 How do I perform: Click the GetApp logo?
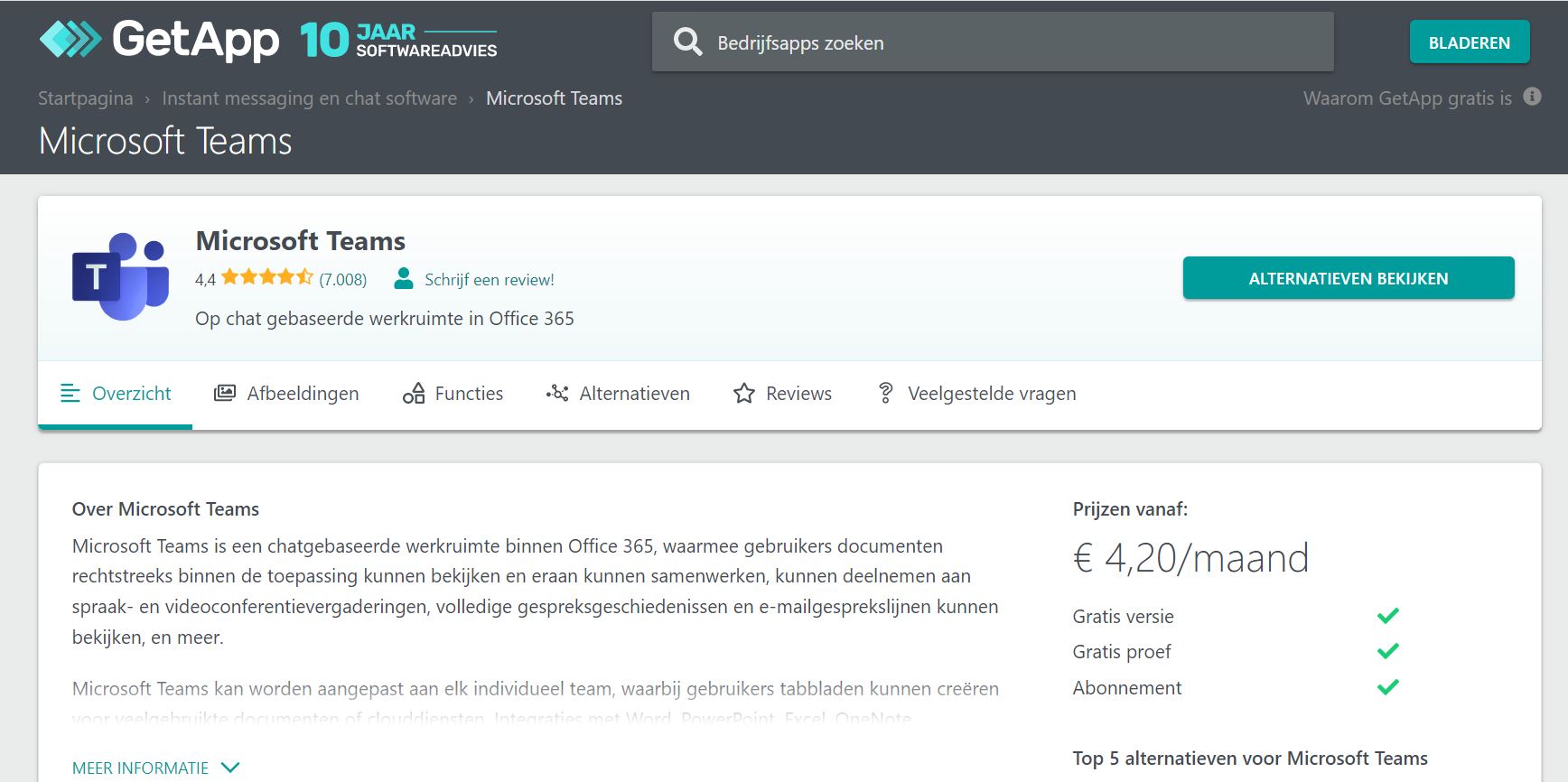(x=159, y=40)
